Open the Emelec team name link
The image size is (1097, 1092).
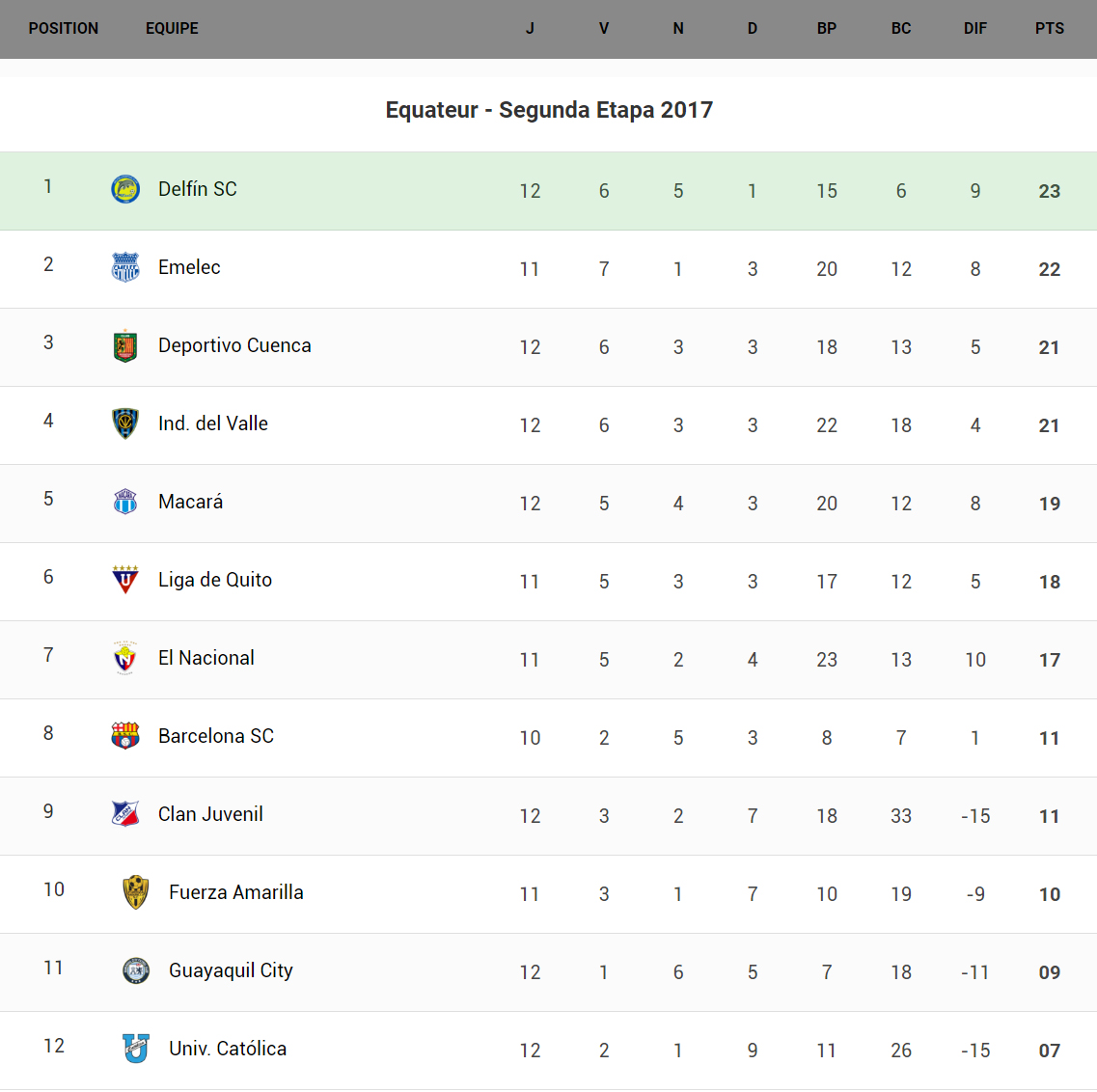(189, 267)
